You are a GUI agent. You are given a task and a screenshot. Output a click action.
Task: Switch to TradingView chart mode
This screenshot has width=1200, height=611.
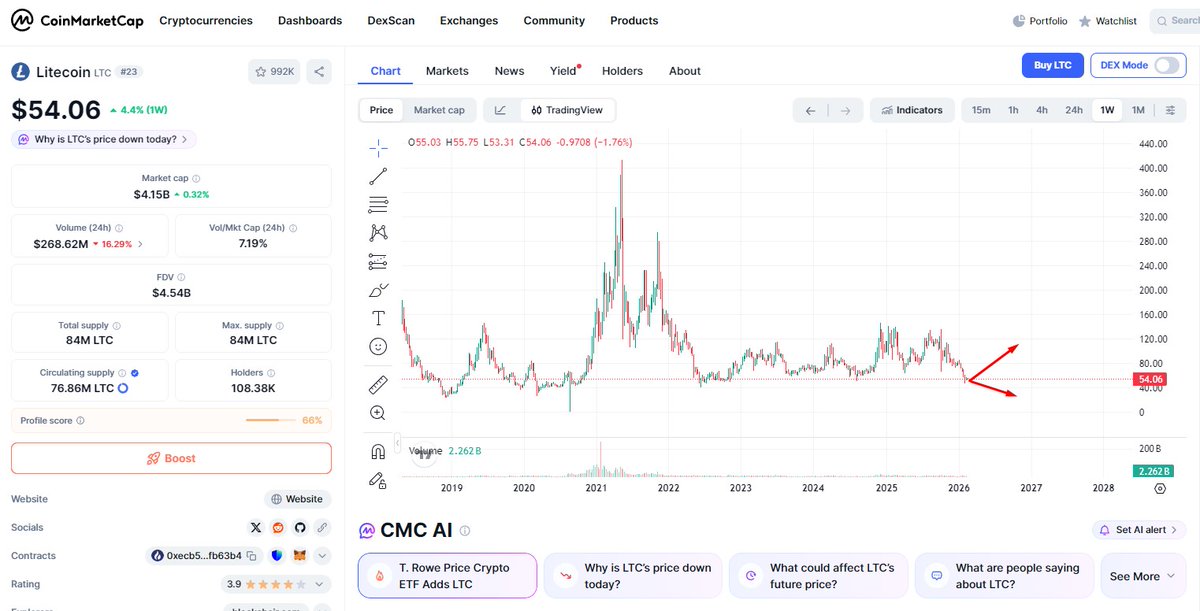(567, 110)
